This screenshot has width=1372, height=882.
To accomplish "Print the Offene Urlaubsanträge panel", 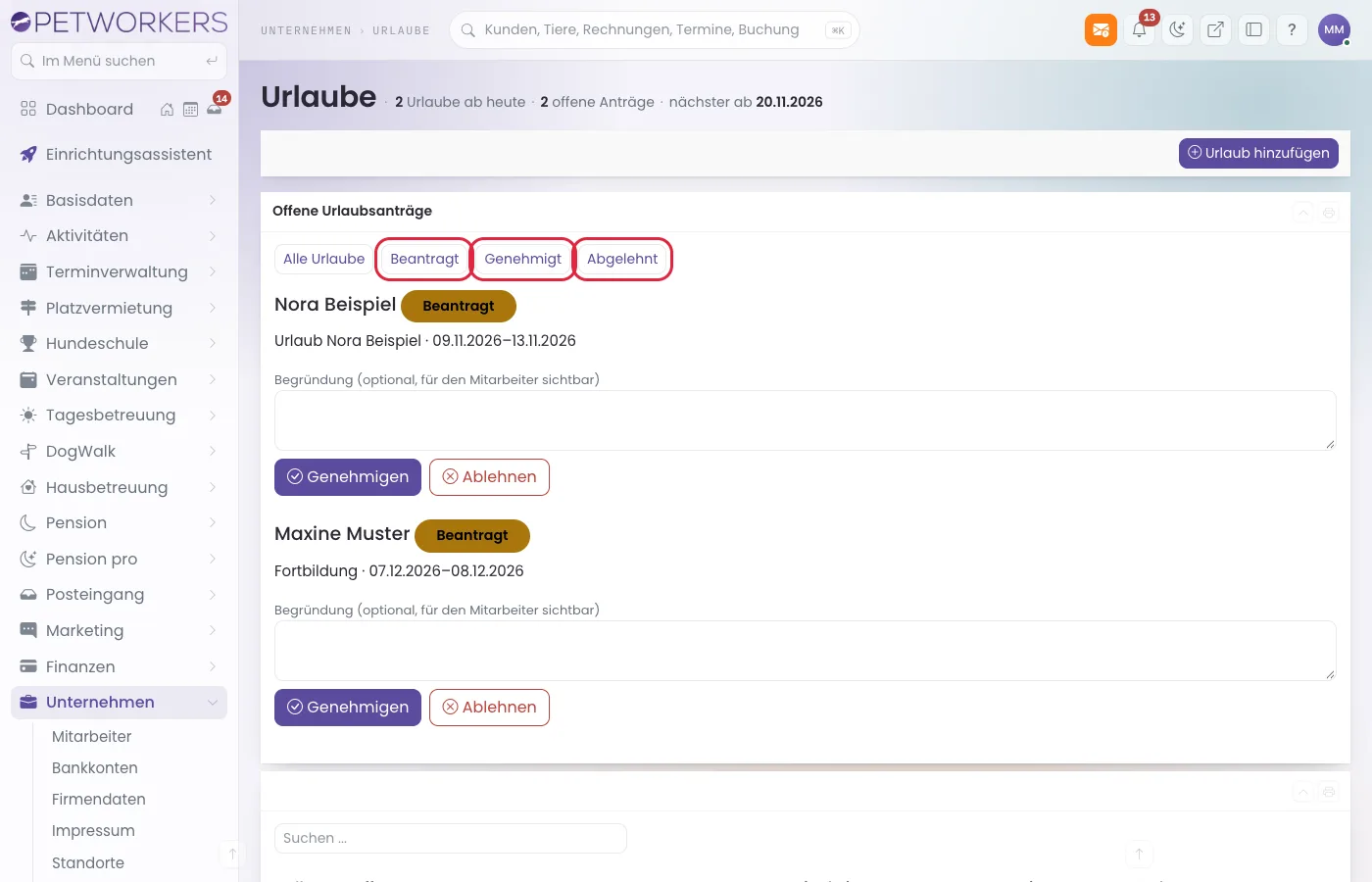I will click(x=1329, y=213).
